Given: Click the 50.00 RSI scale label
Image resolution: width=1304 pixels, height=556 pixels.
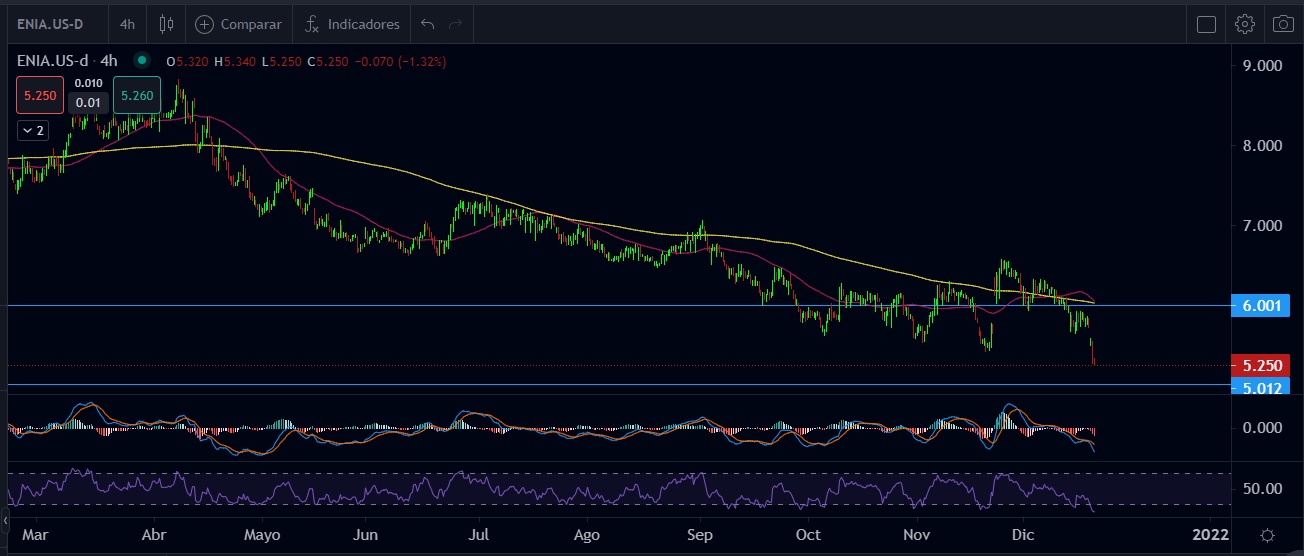Looking at the screenshot, I should (1260, 489).
